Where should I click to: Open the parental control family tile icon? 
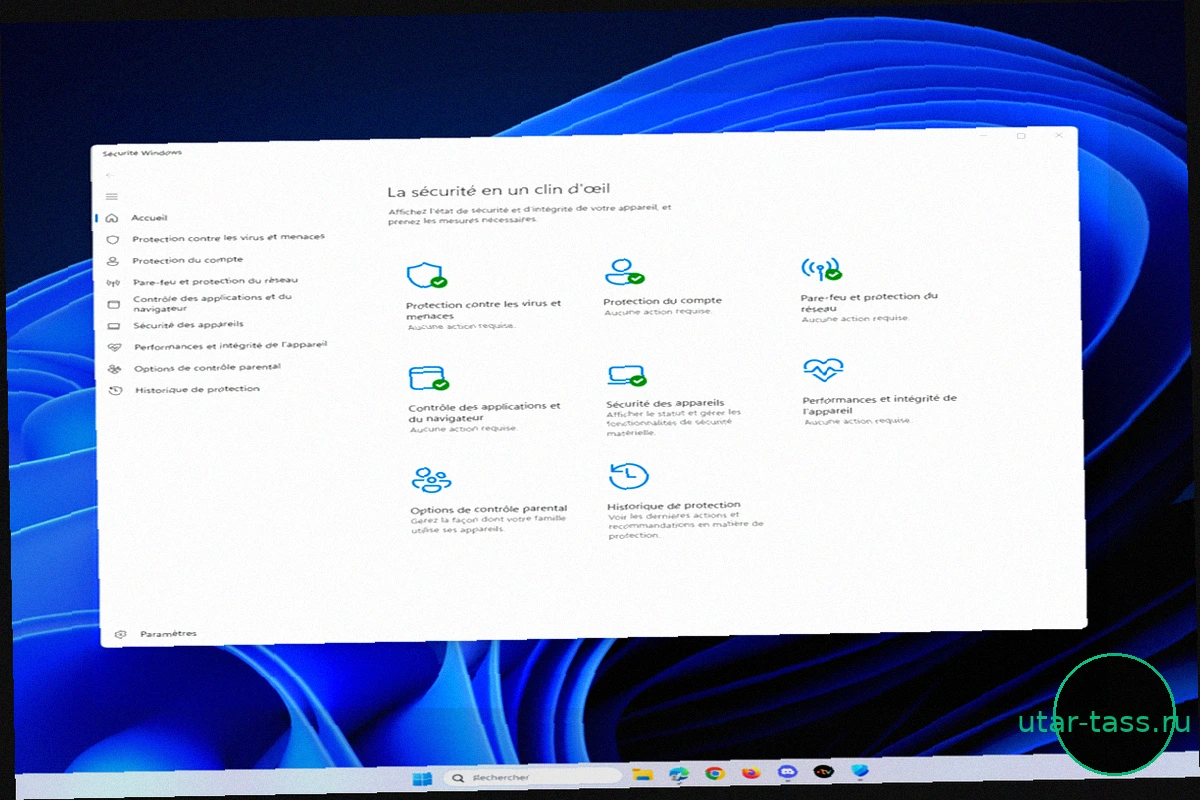pos(430,479)
